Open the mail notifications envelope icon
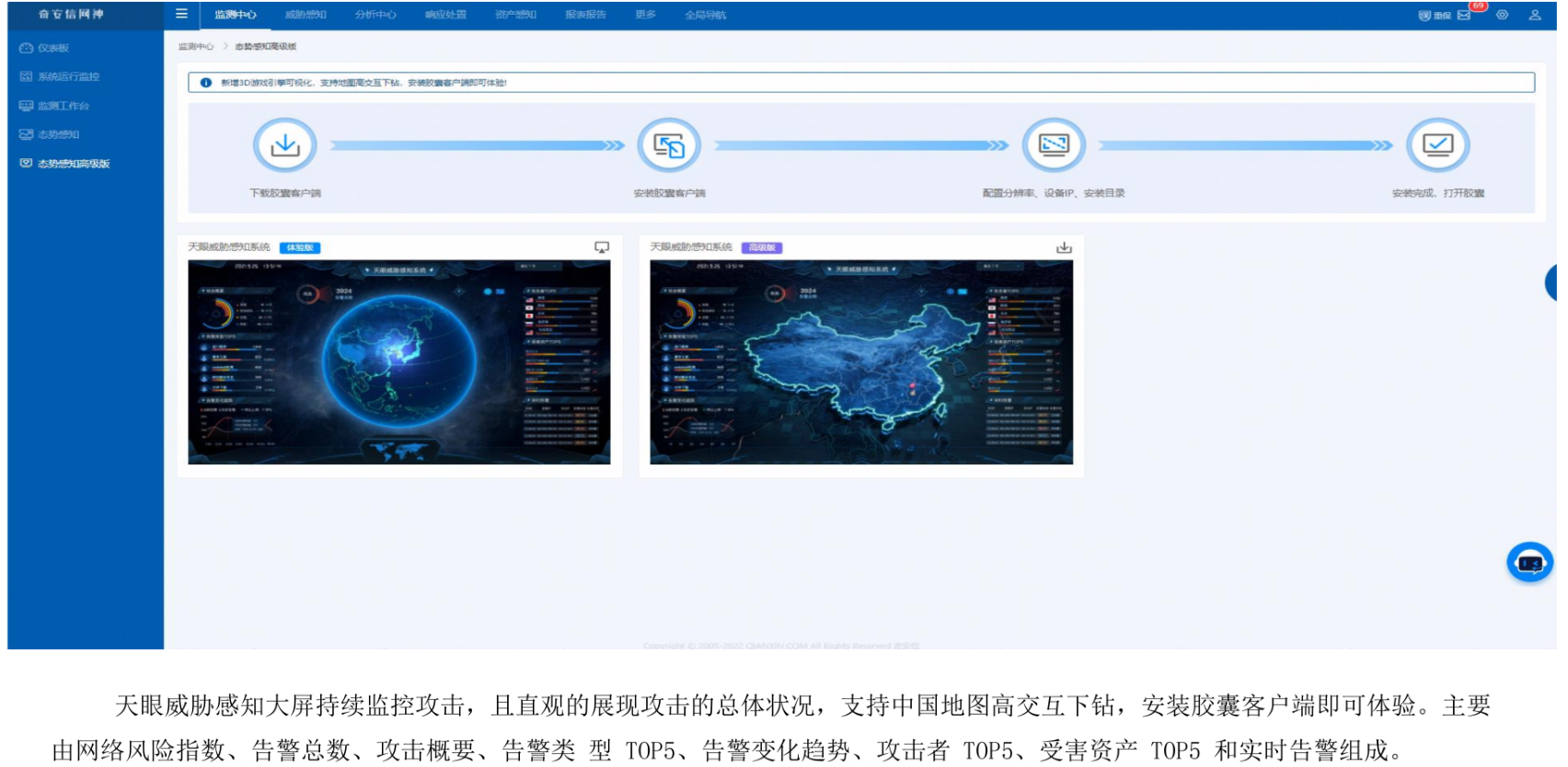The image size is (1568, 767). pos(1464,15)
